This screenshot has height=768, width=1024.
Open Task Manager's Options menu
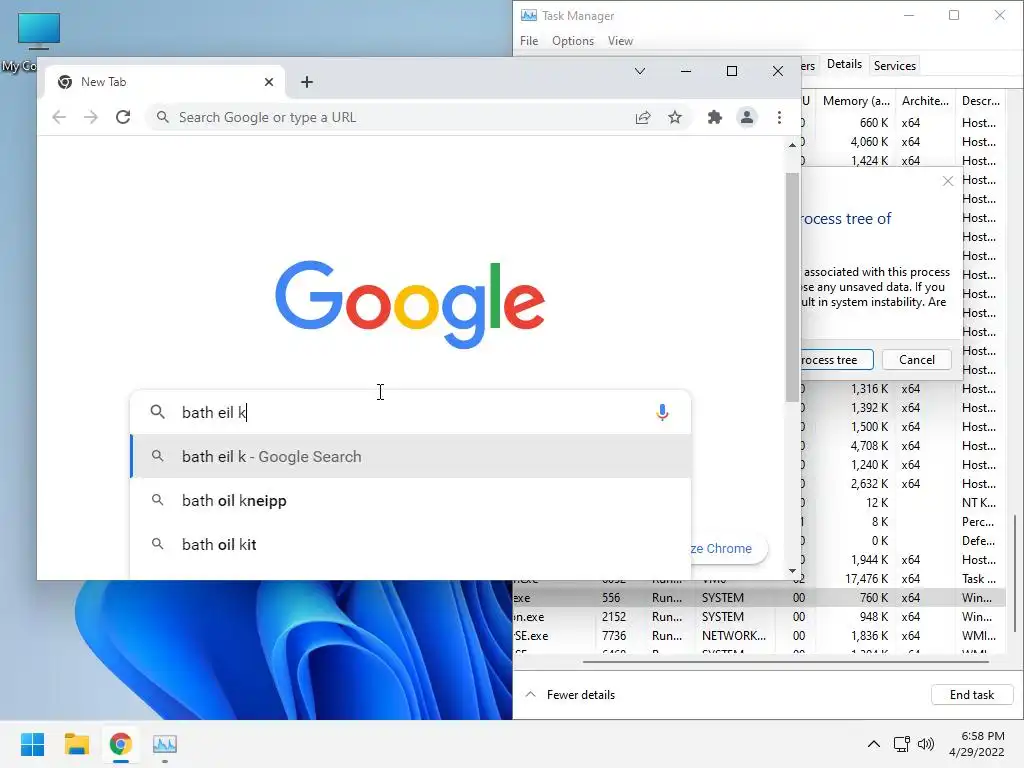pyautogui.click(x=573, y=40)
